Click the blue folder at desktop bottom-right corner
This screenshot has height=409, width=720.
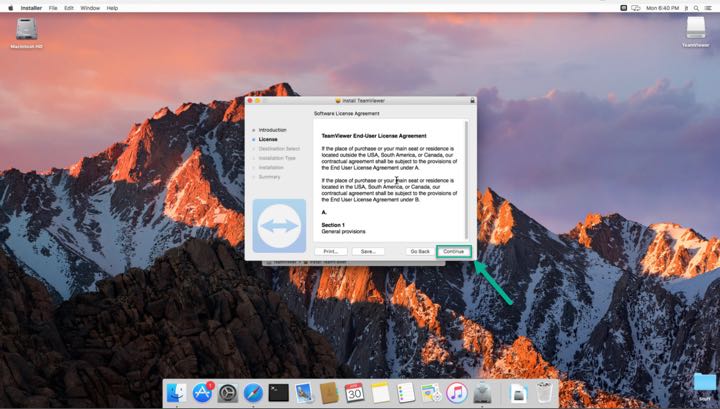point(704,383)
